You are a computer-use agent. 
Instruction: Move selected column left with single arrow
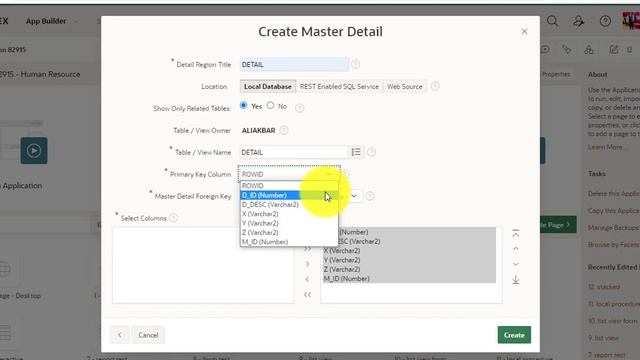click(x=307, y=279)
